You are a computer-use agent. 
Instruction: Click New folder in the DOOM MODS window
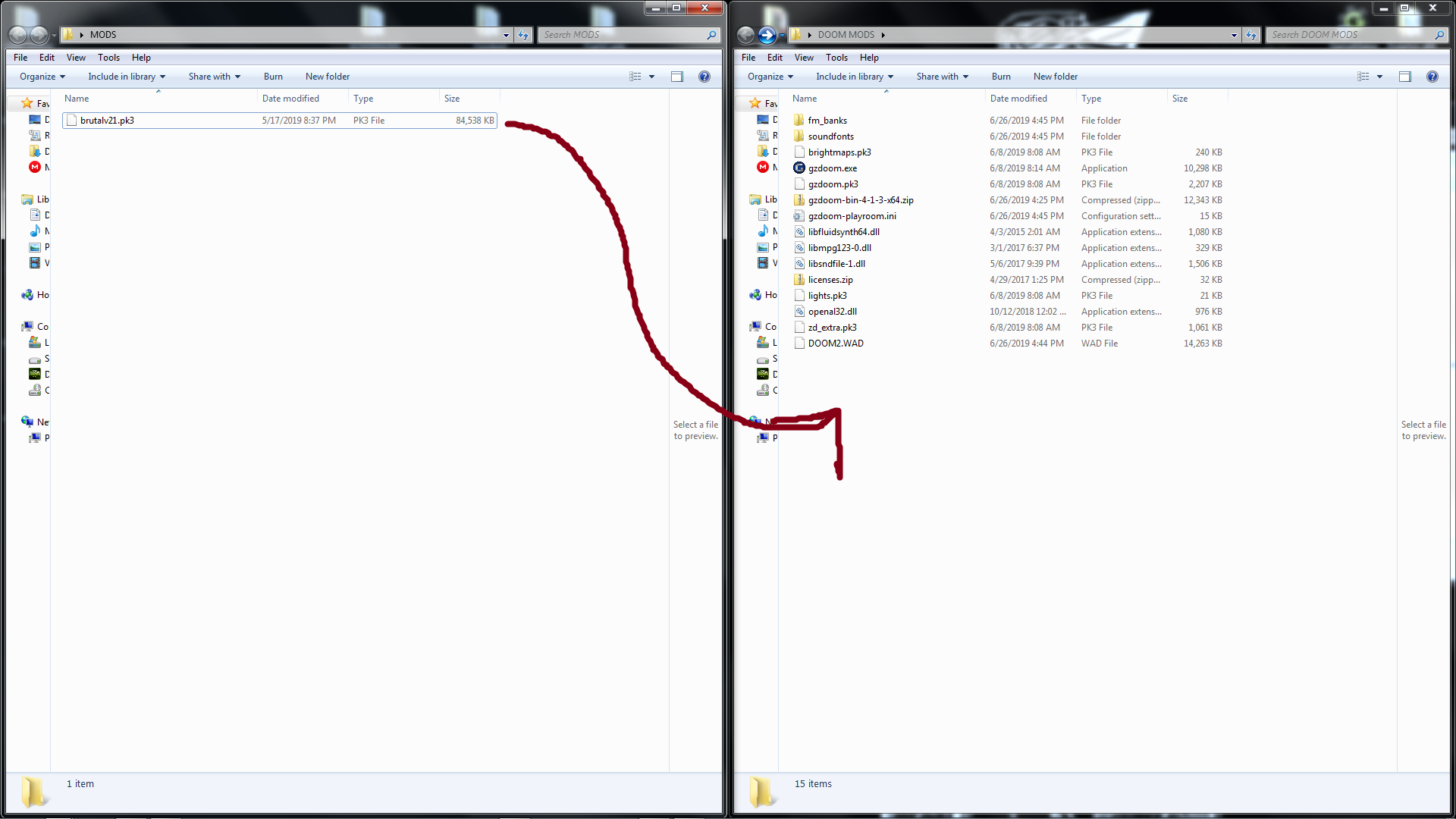pos(1055,77)
